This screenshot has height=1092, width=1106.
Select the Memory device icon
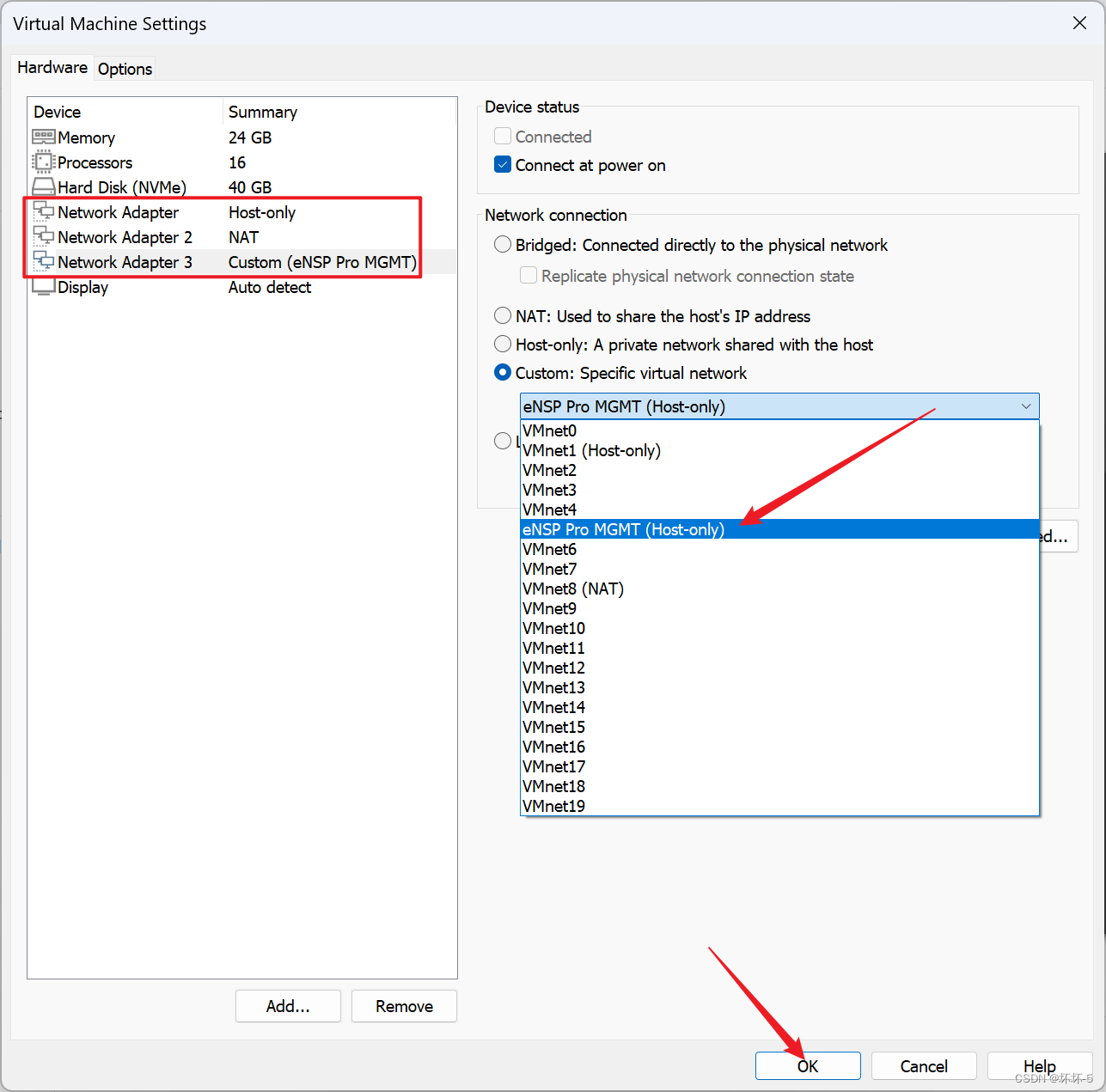click(x=43, y=137)
